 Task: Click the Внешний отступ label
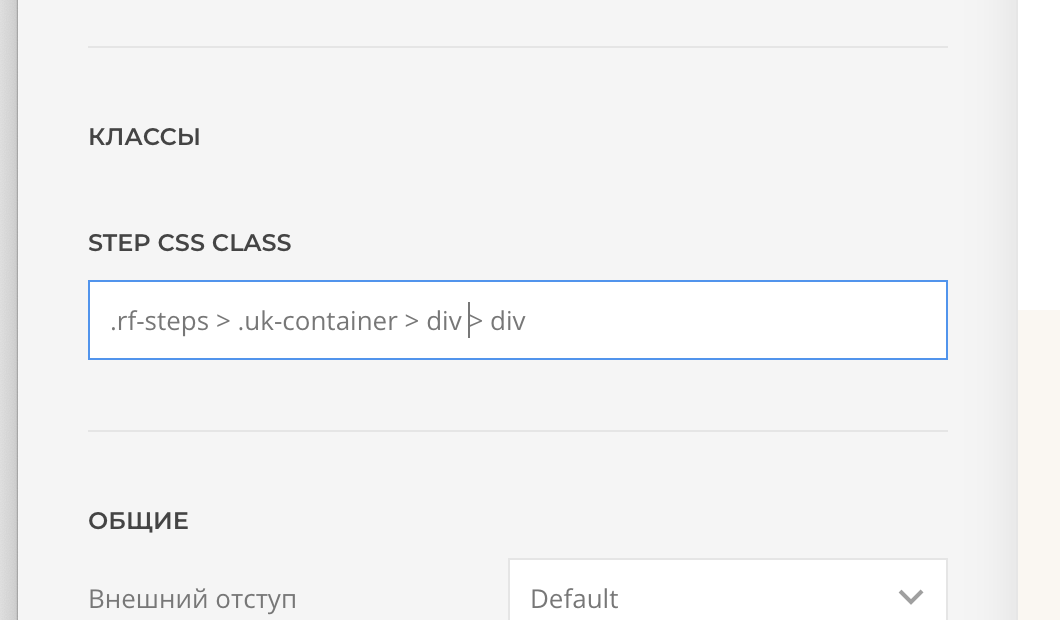click(192, 599)
